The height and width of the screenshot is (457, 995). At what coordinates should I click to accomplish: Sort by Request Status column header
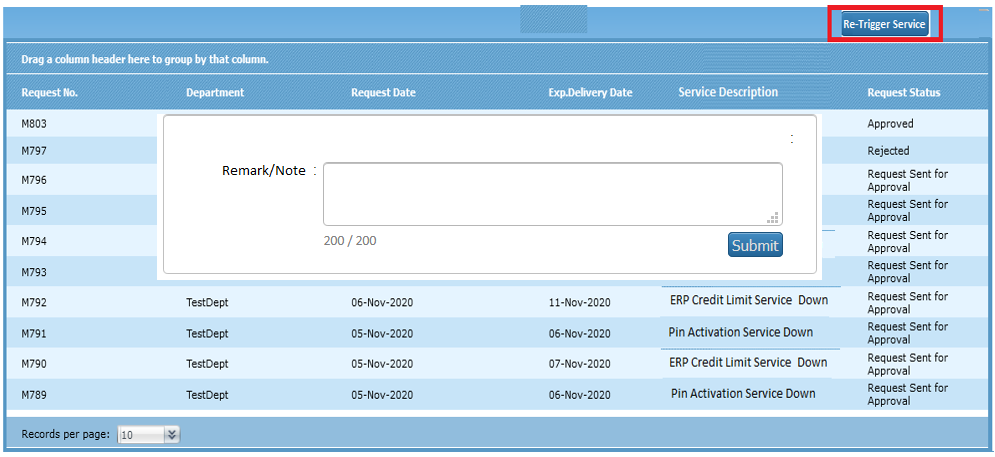(x=904, y=93)
